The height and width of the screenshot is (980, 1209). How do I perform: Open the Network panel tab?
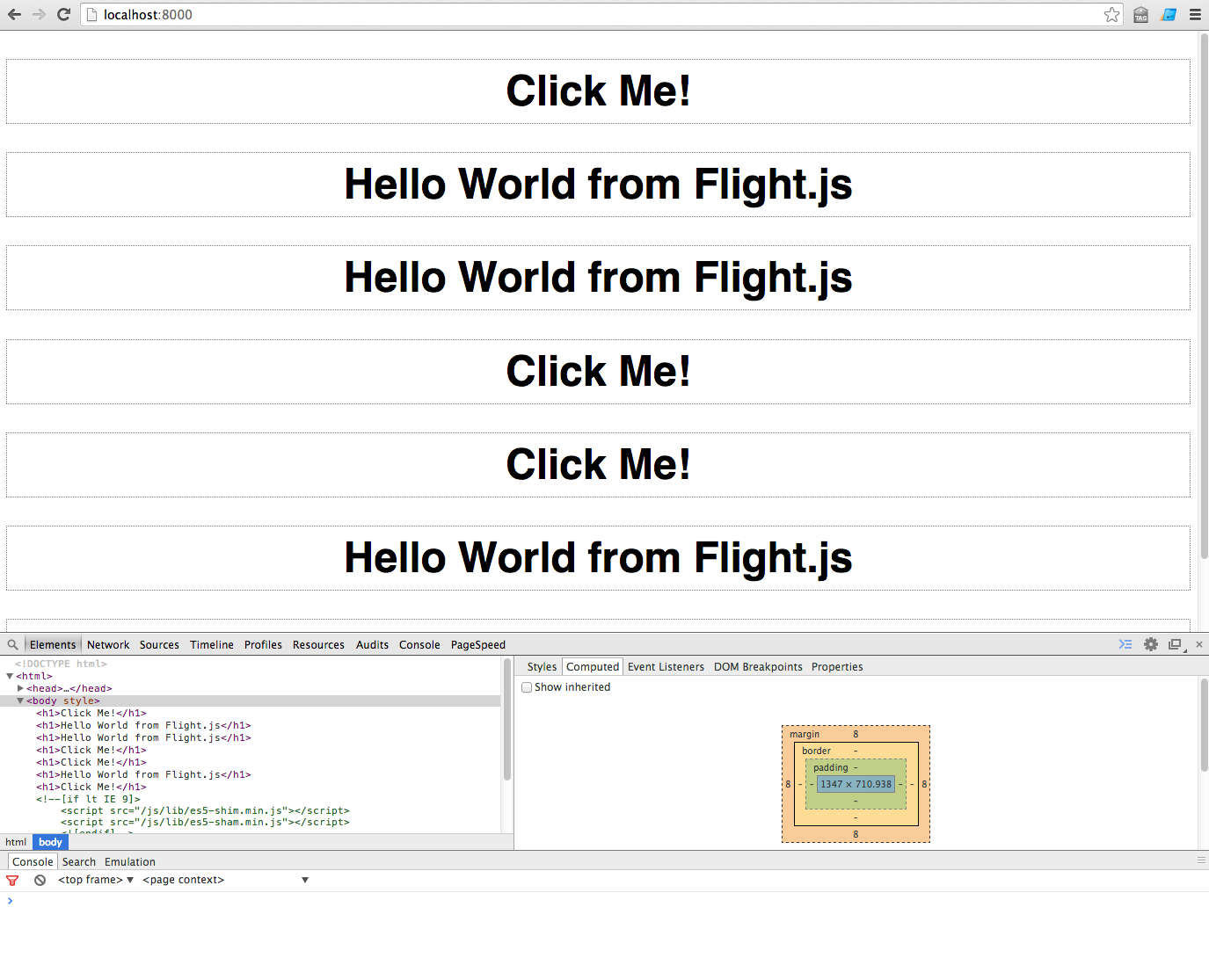tap(108, 644)
